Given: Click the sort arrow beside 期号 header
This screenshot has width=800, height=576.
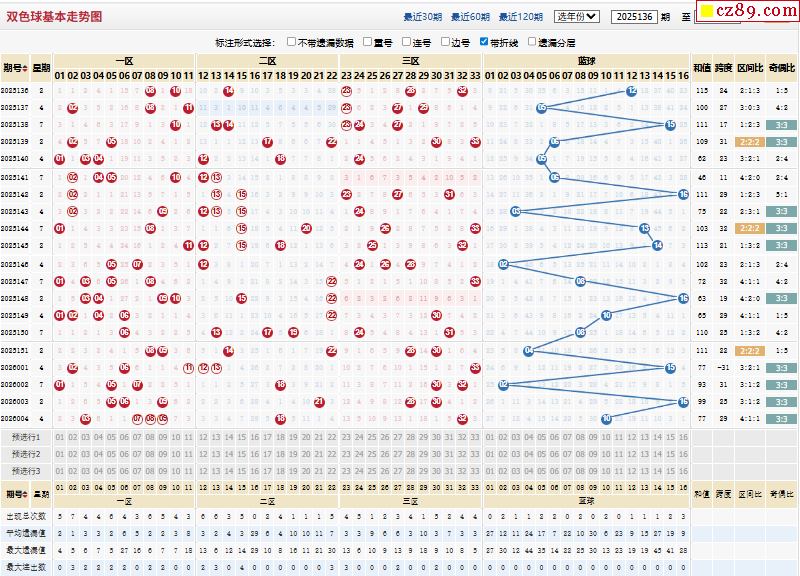Looking at the screenshot, I should coord(24,68).
